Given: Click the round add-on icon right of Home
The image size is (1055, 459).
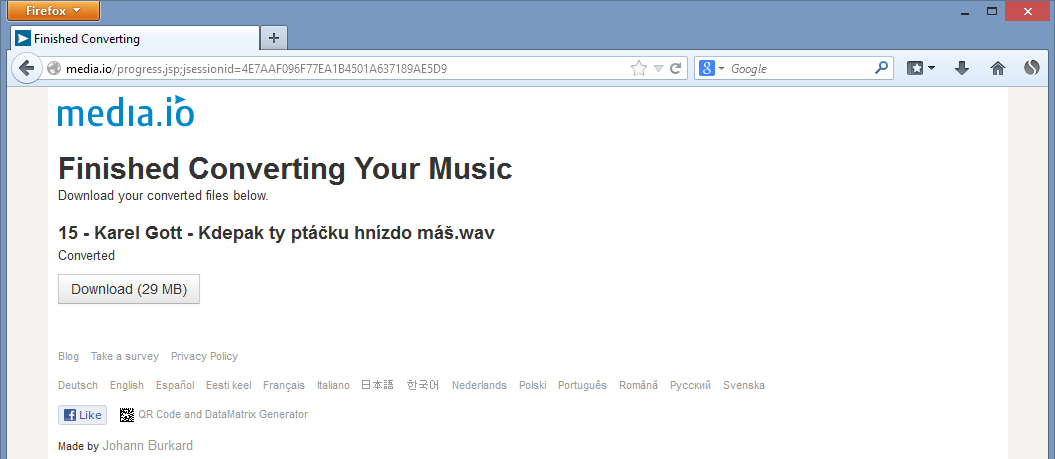Looking at the screenshot, I should pos(1031,68).
